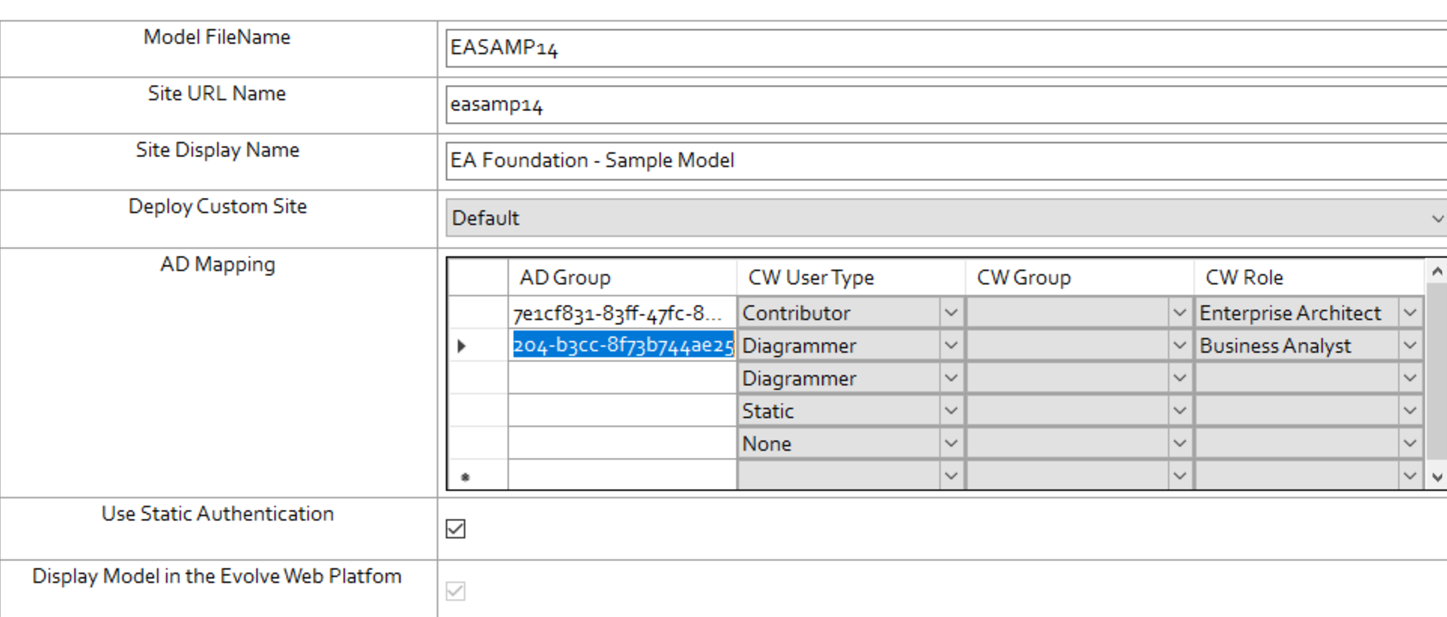Image resolution: width=1447 pixels, height=617 pixels.
Task: Select the AD Group column header
Action: (x=621, y=278)
